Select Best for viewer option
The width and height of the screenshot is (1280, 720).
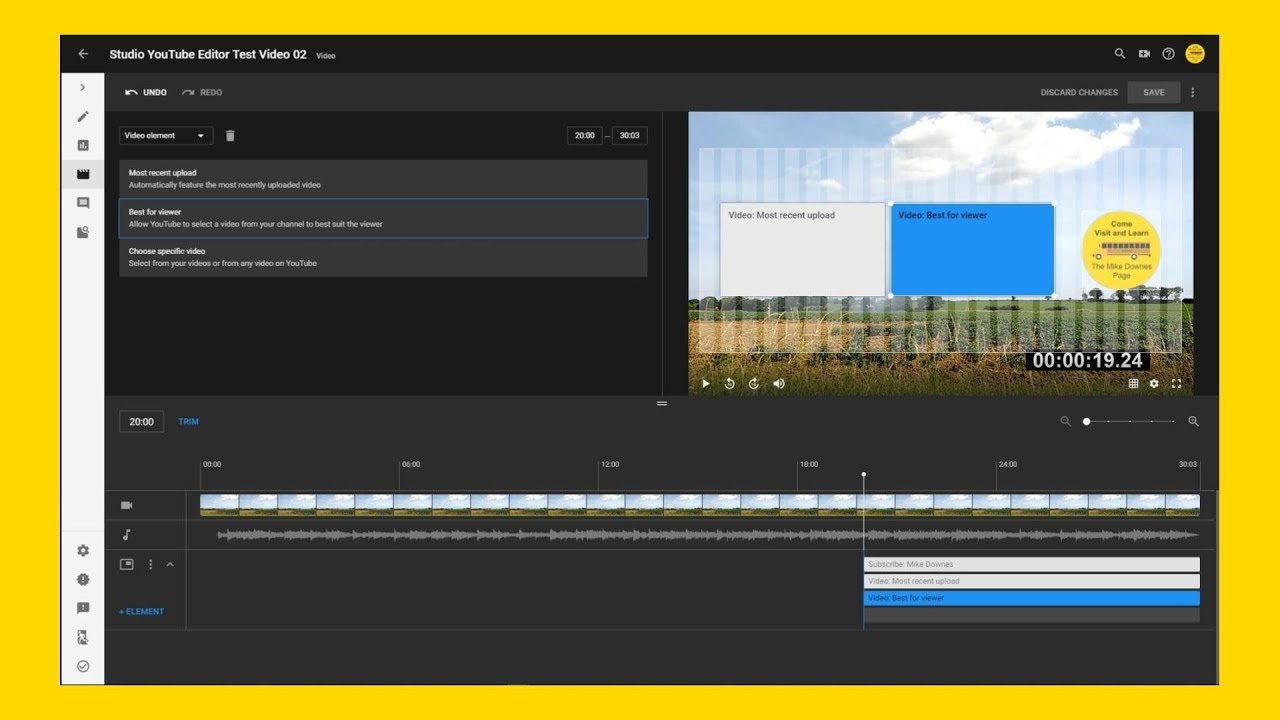pos(383,218)
